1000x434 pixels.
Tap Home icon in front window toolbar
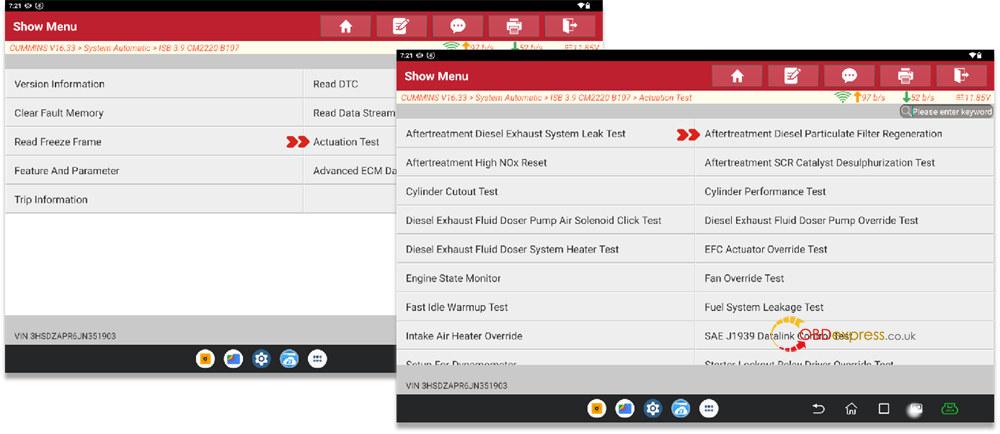pos(737,76)
